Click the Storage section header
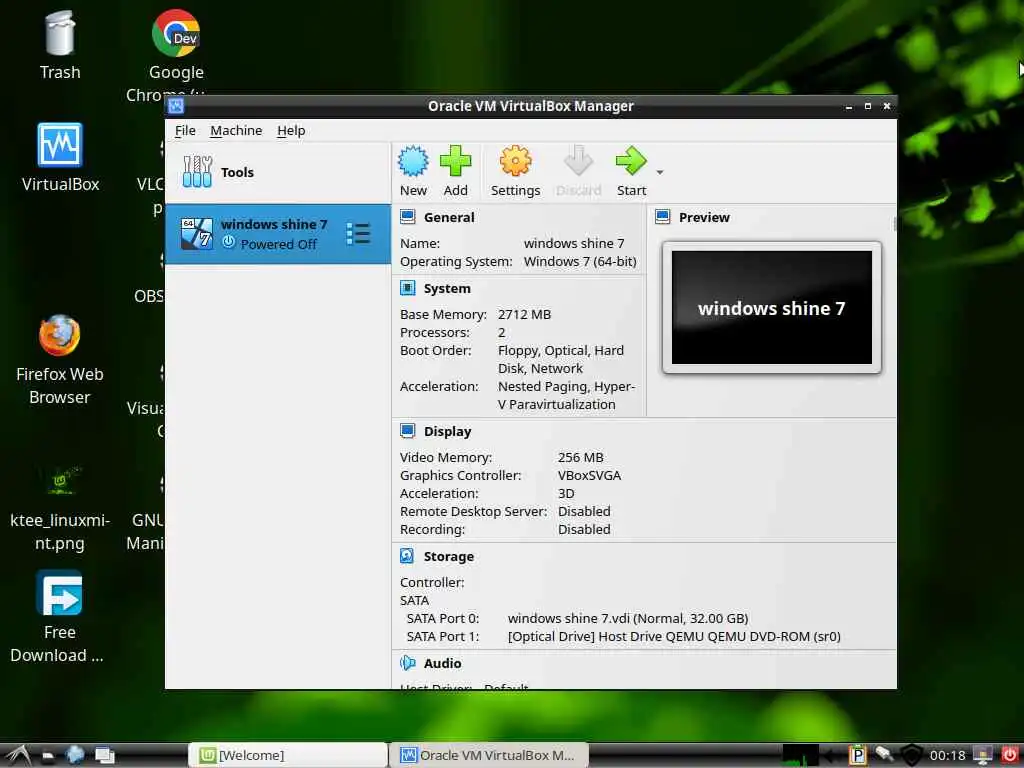The image size is (1024, 768). [449, 557]
